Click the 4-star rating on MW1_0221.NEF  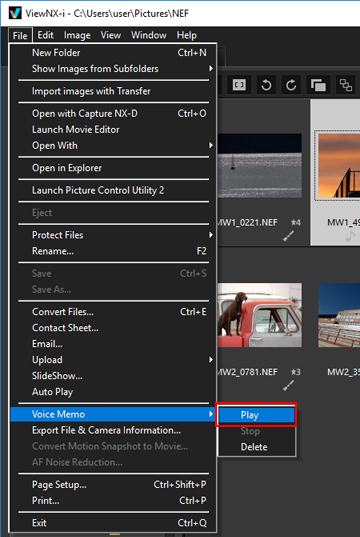296,223
